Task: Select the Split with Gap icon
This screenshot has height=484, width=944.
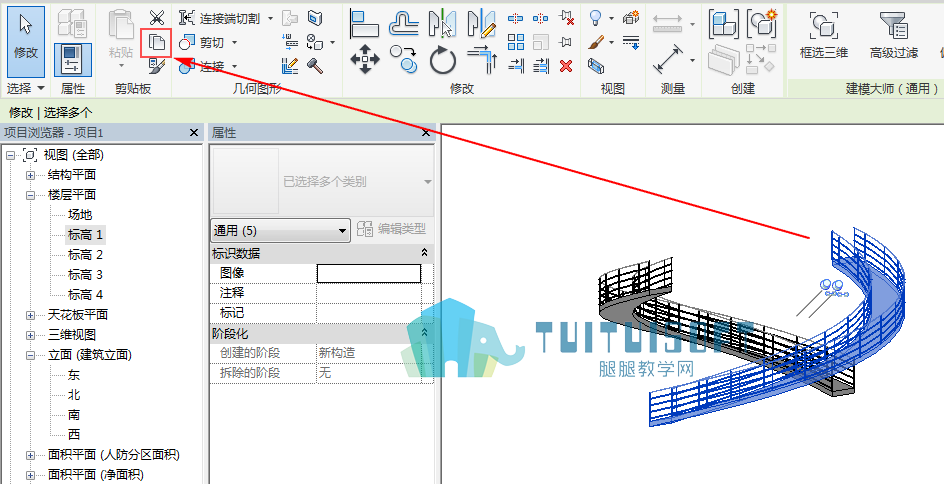Action: (541, 19)
